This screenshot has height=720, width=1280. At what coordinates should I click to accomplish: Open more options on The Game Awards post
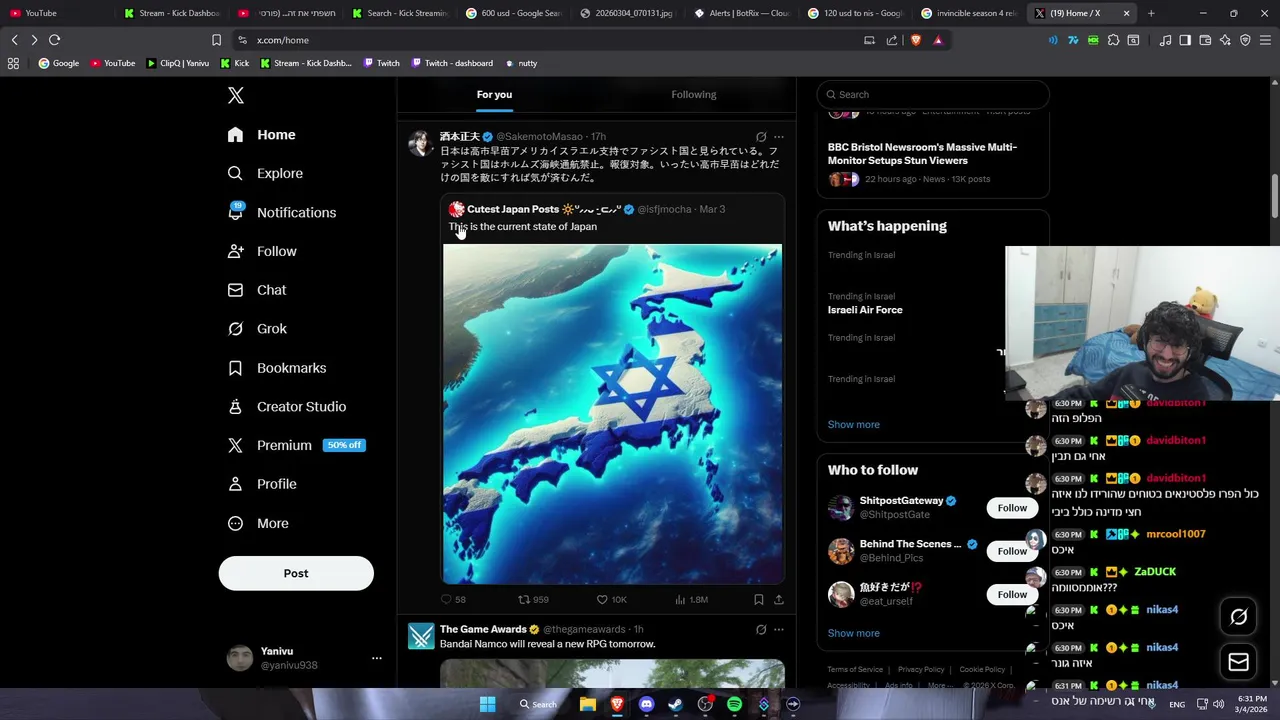click(x=779, y=629)
